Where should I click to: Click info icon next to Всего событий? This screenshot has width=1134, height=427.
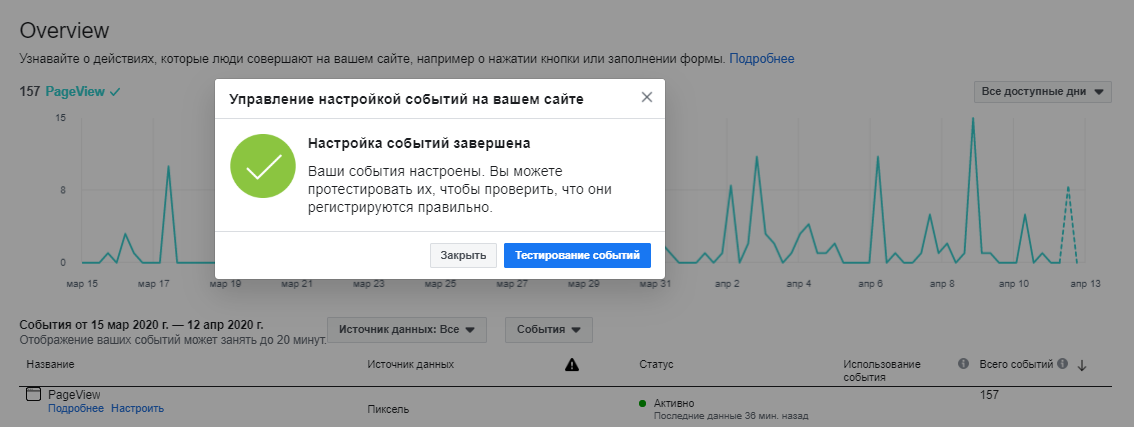(x=1062, y=364)
